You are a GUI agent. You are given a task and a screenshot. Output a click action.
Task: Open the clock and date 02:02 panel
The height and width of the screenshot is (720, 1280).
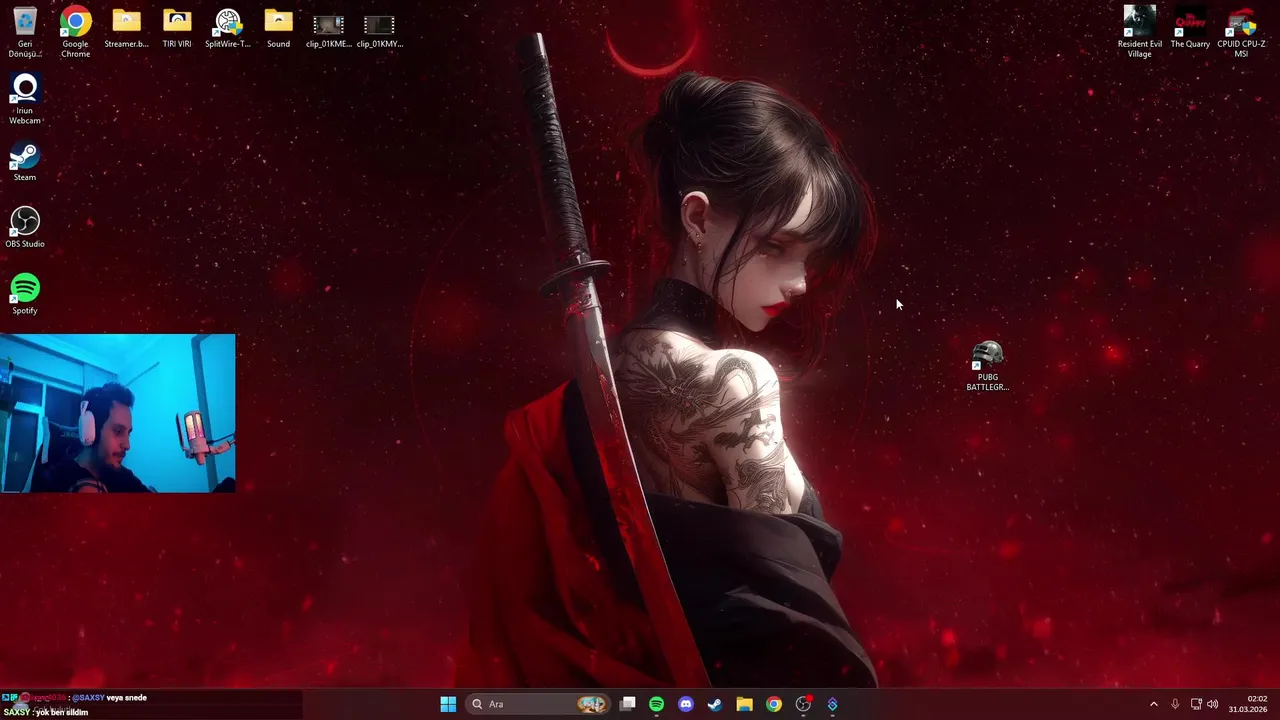pyautogui.click(x=1249, y=704)
